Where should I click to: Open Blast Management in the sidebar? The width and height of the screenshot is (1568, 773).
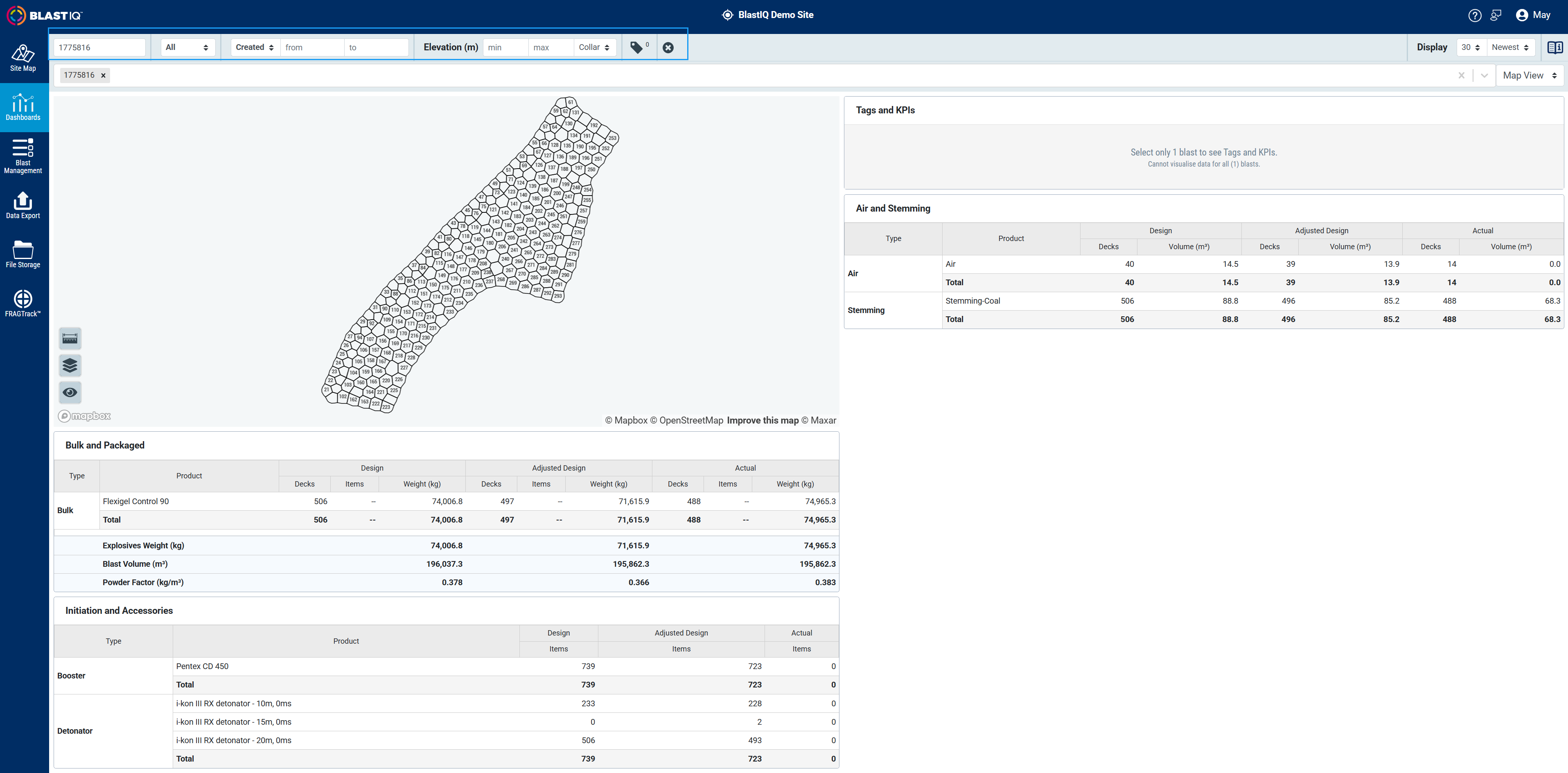point(23,156)
